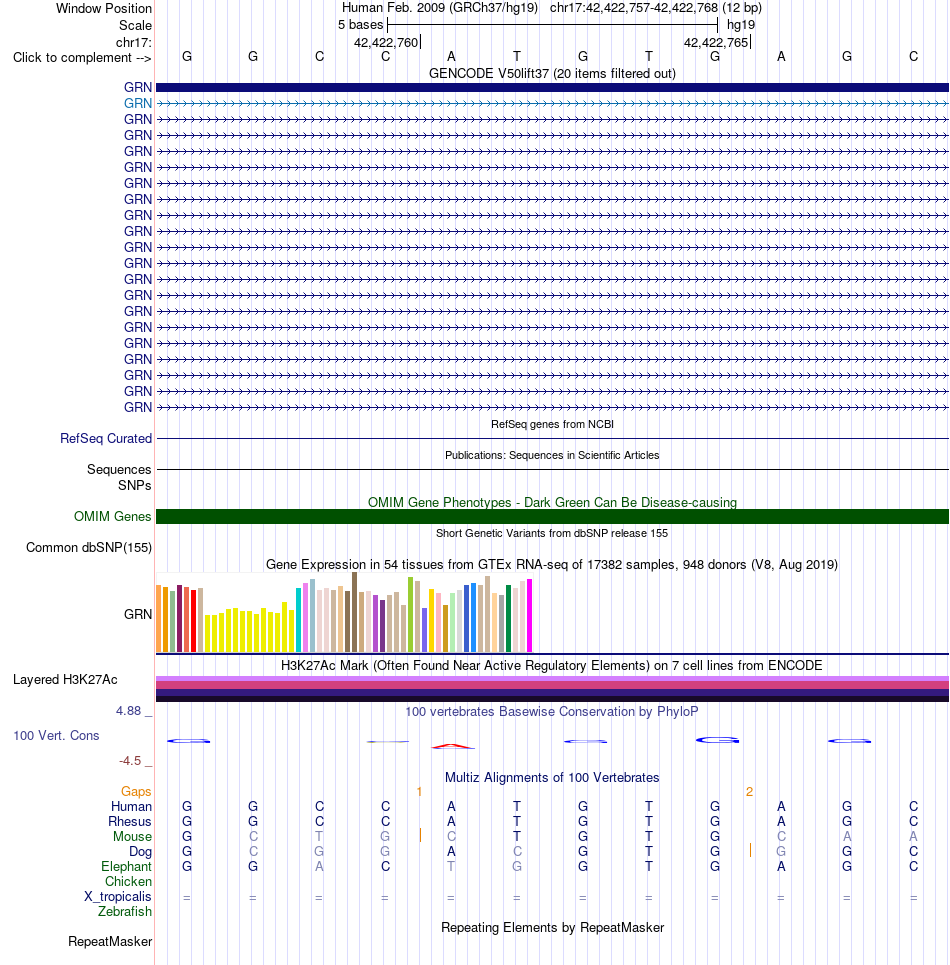Click the cyan bar in GTEx expression chart
The height and width of the screenshot is (965, 950).
tap(298, 620)
